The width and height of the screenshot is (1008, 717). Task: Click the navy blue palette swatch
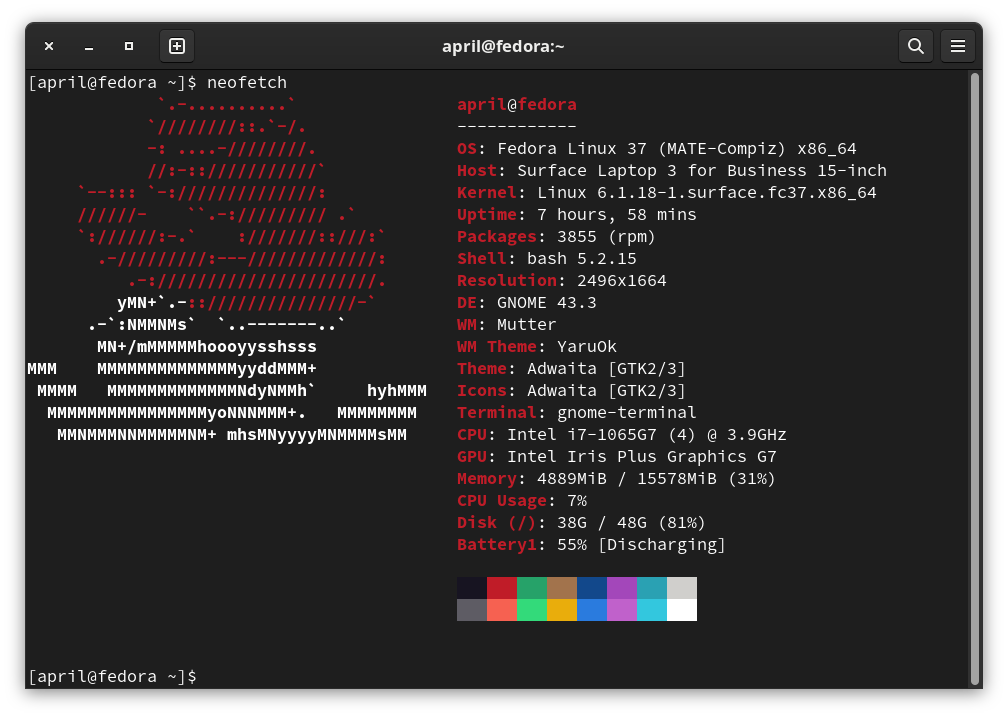[592, 588]
